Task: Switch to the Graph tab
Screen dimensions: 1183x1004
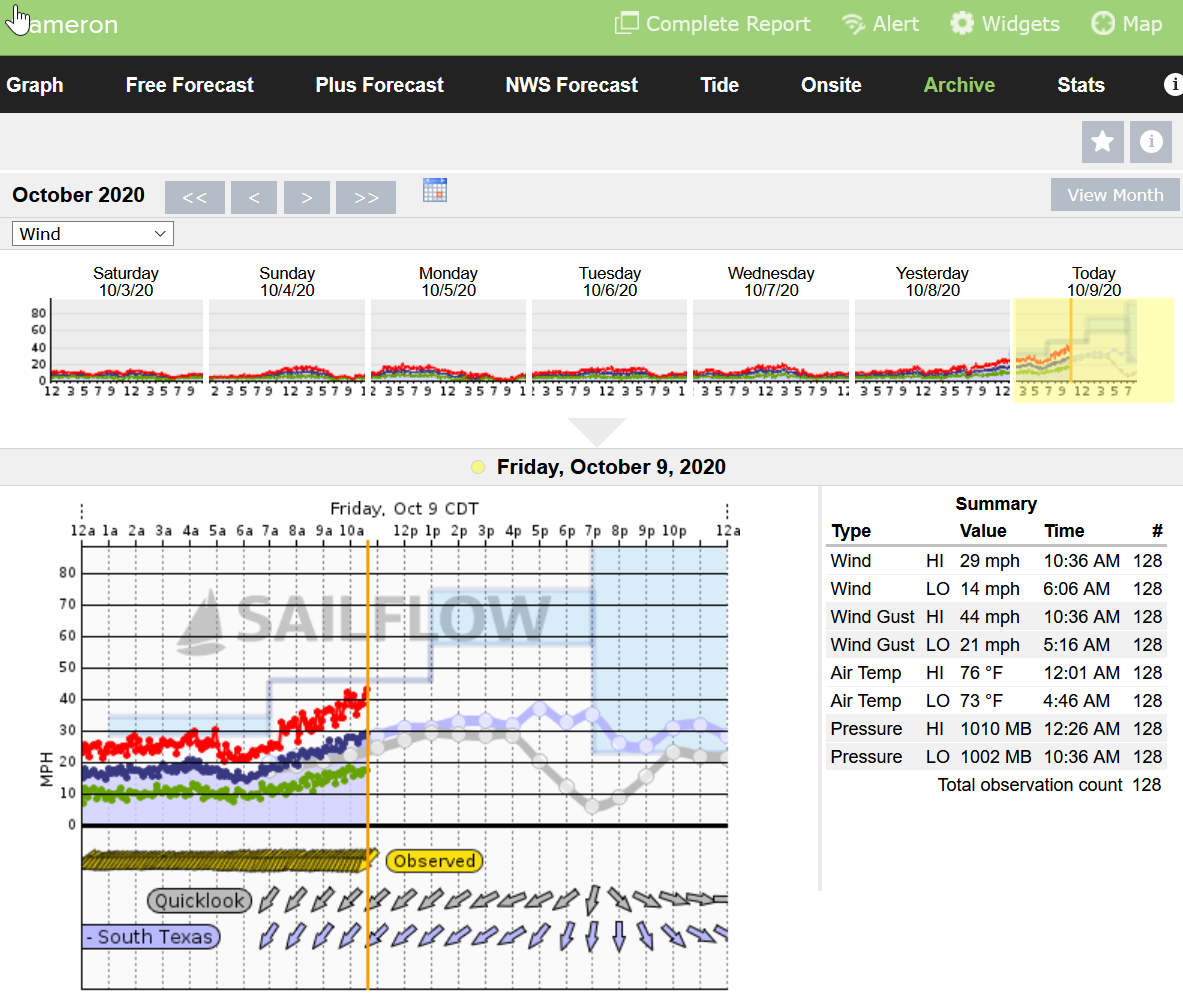Action: (35, 85)
